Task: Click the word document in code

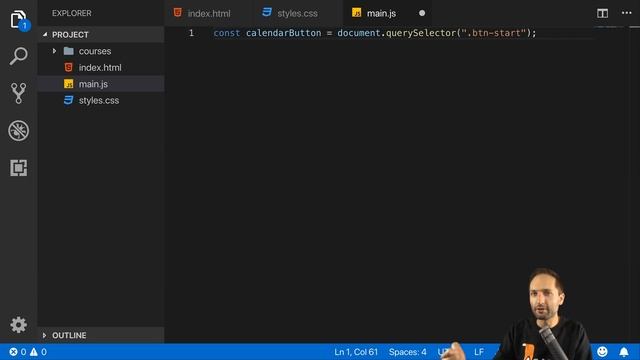Action: [359, 33]
